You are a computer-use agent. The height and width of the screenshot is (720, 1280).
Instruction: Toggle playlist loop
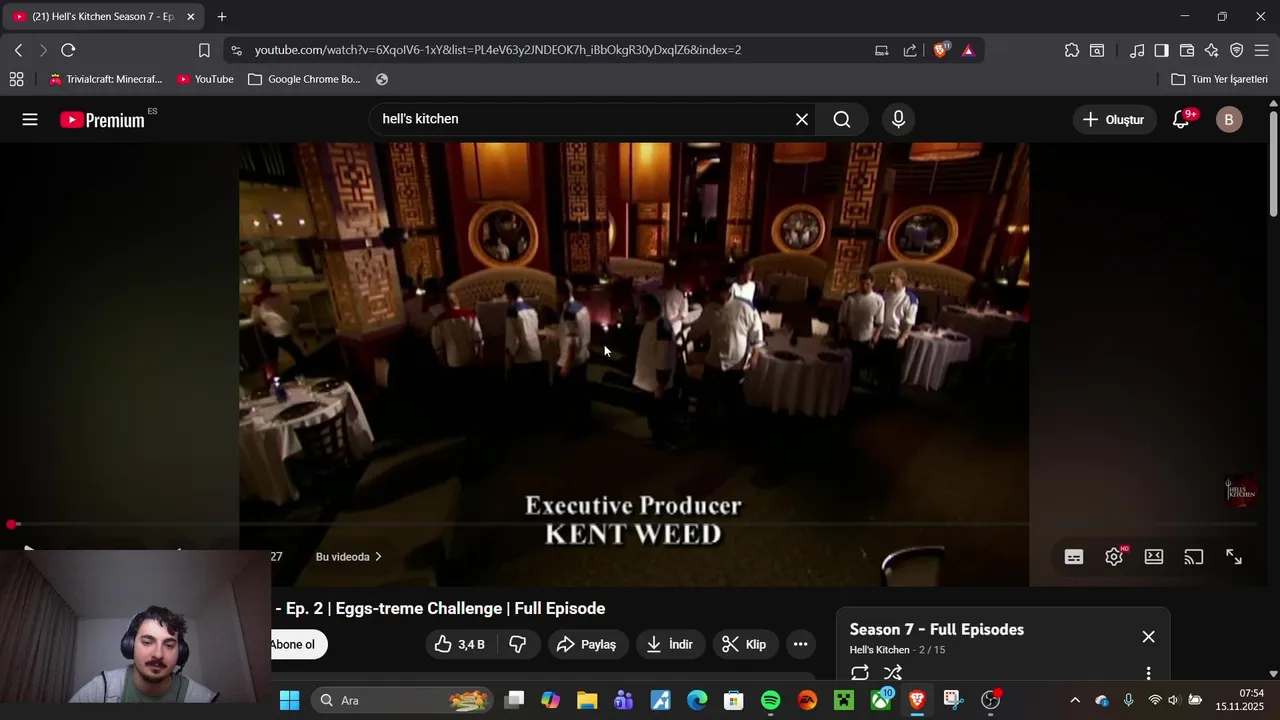point(860,673)
